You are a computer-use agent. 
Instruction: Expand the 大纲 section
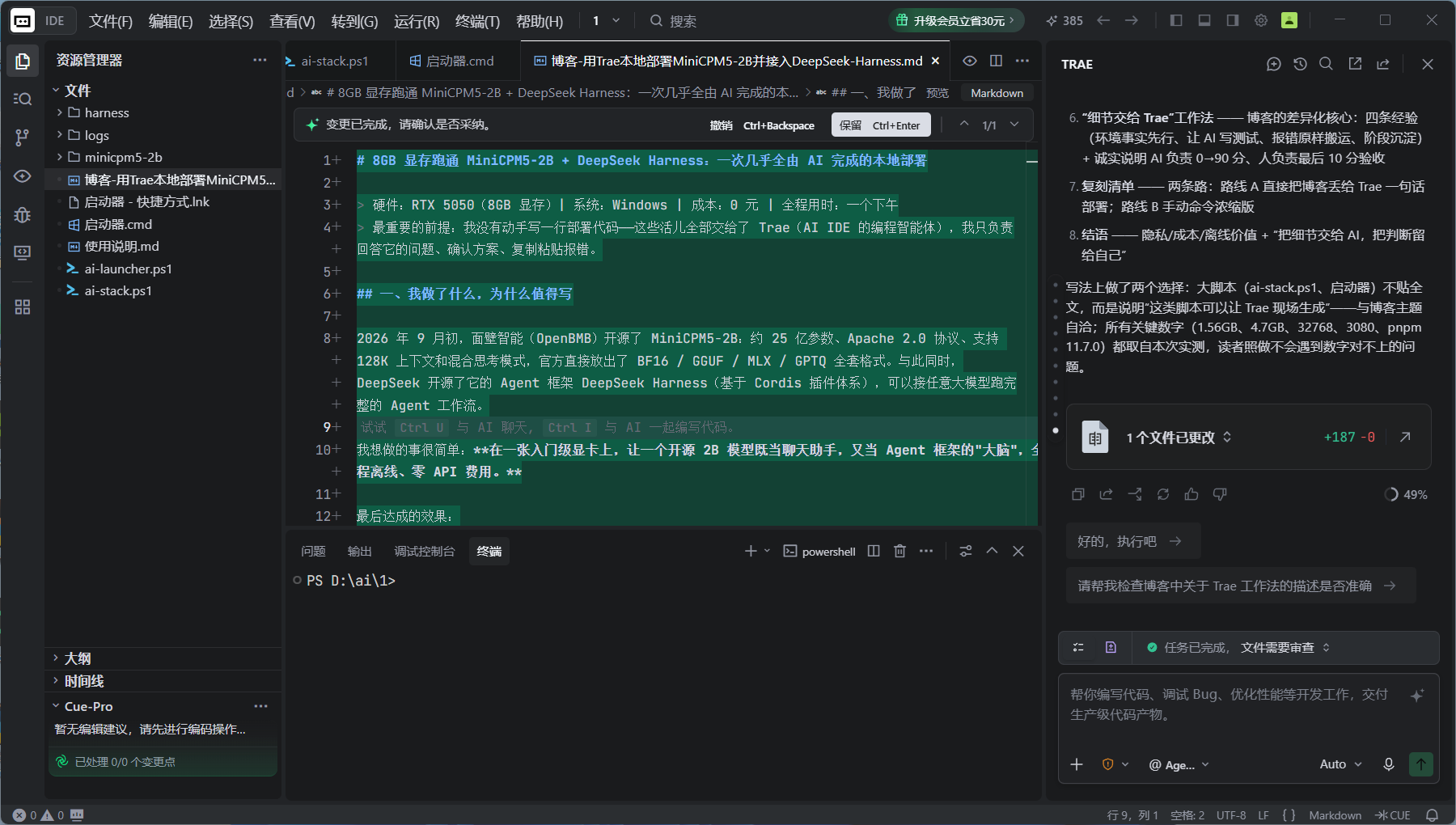click(78, 658)
